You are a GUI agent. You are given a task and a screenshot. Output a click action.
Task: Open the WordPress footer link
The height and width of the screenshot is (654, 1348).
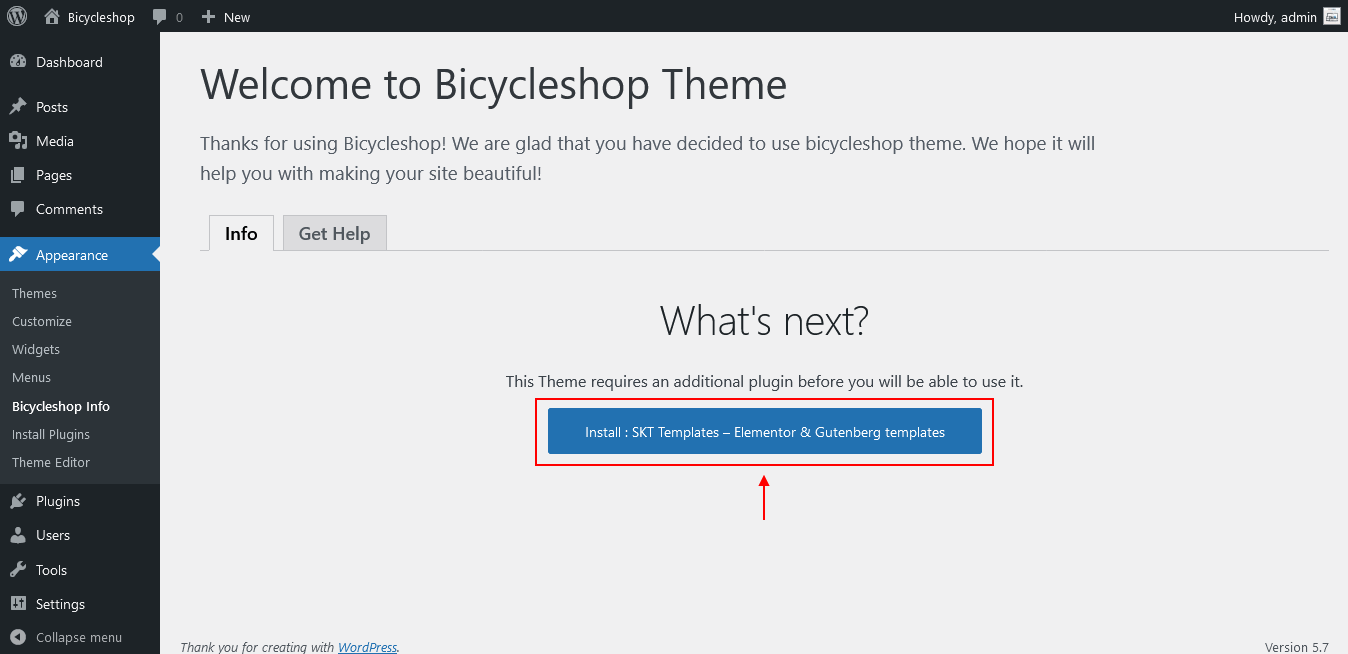[x=367, y=647]
